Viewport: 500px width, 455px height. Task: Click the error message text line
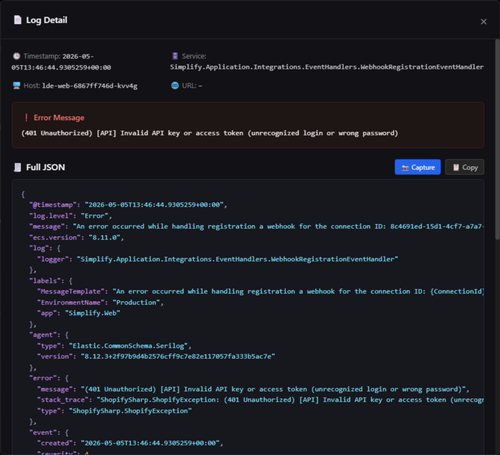tap(210, 133)
